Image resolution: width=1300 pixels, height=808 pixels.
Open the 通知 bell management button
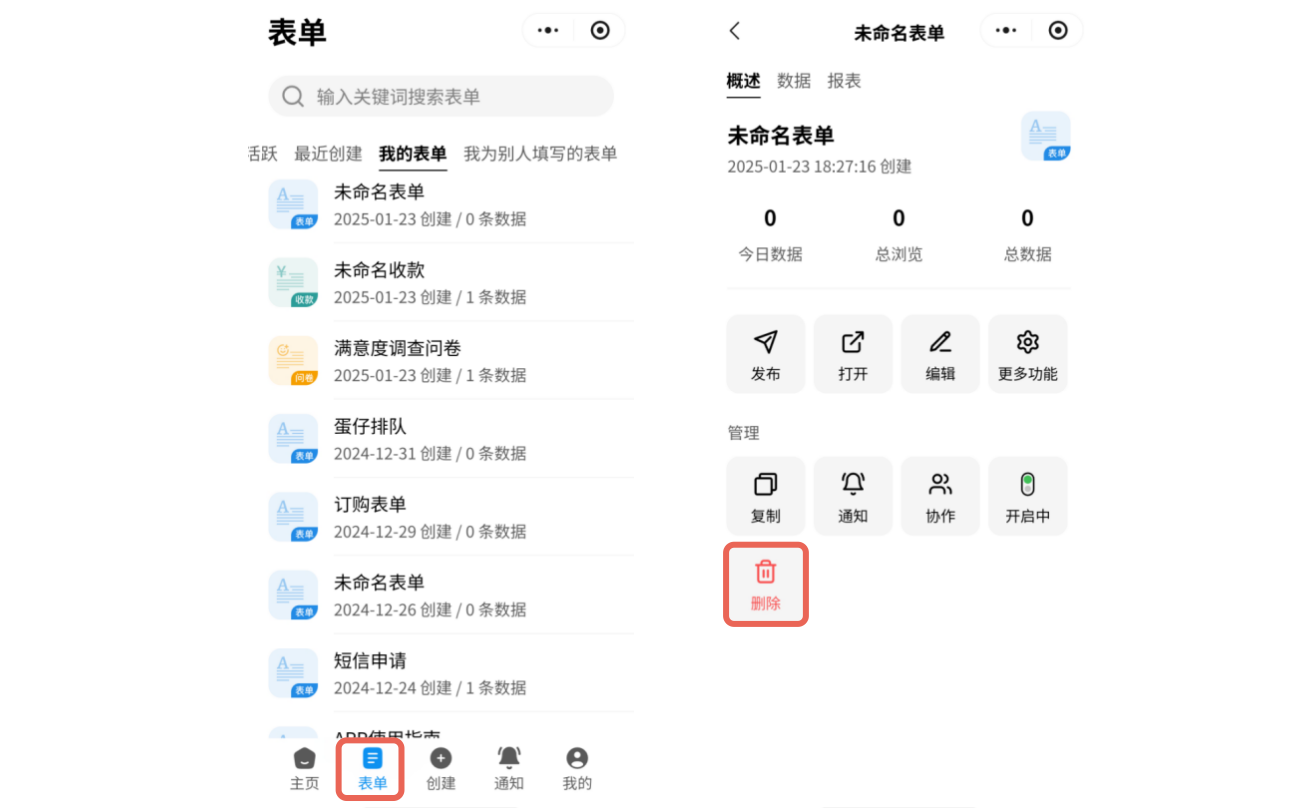[853, 496]
